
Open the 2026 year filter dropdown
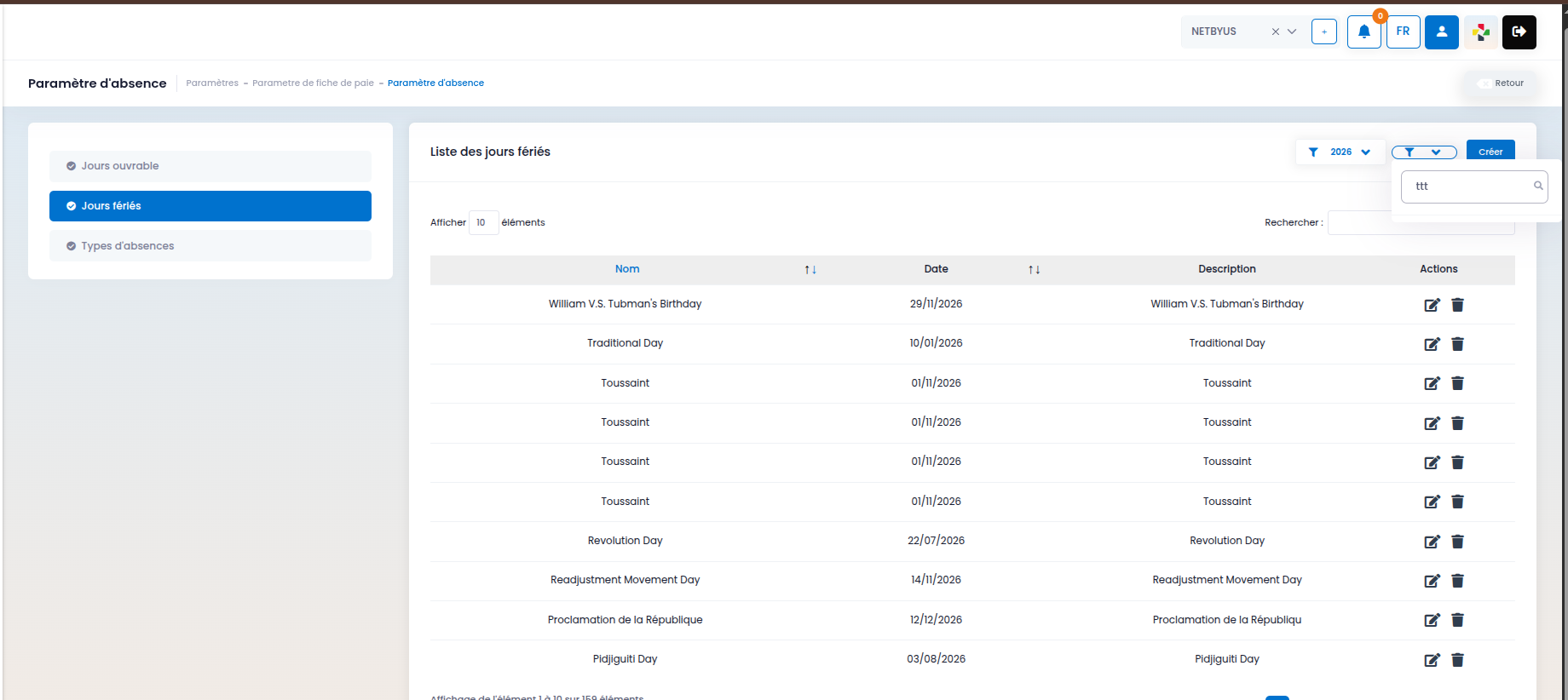point(1340,152)
